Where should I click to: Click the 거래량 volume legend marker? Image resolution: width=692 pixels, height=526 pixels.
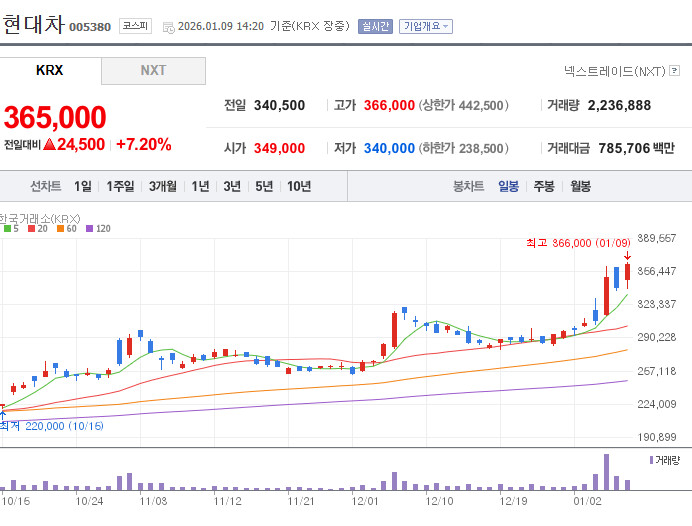tap(651, 460)
